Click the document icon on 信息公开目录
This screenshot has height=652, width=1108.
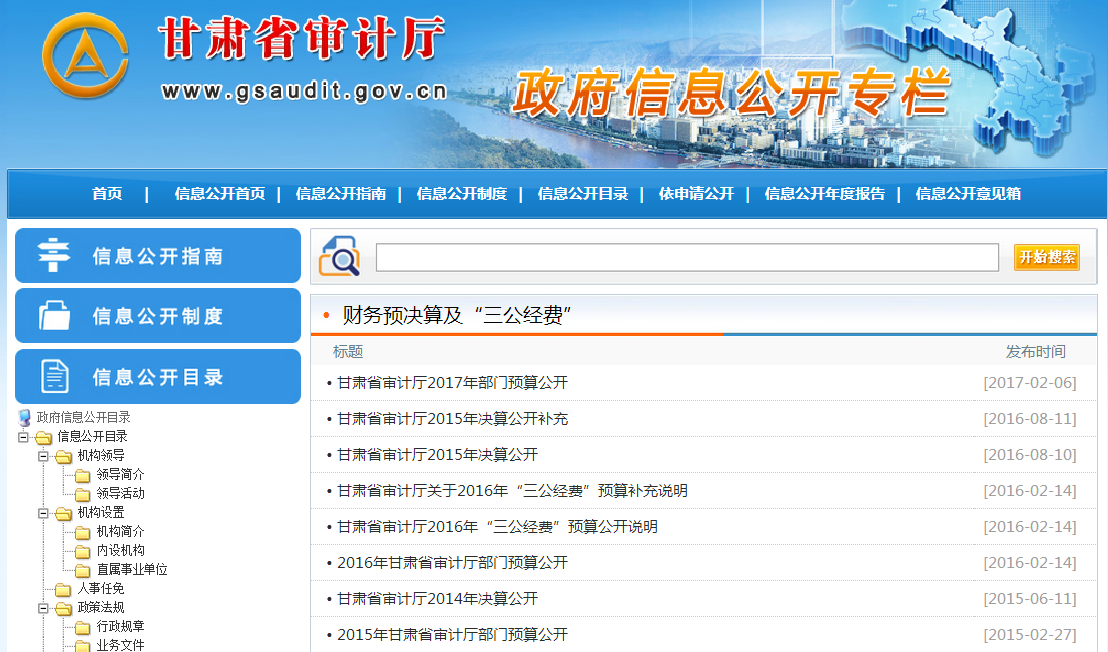(x=54, y=377)
